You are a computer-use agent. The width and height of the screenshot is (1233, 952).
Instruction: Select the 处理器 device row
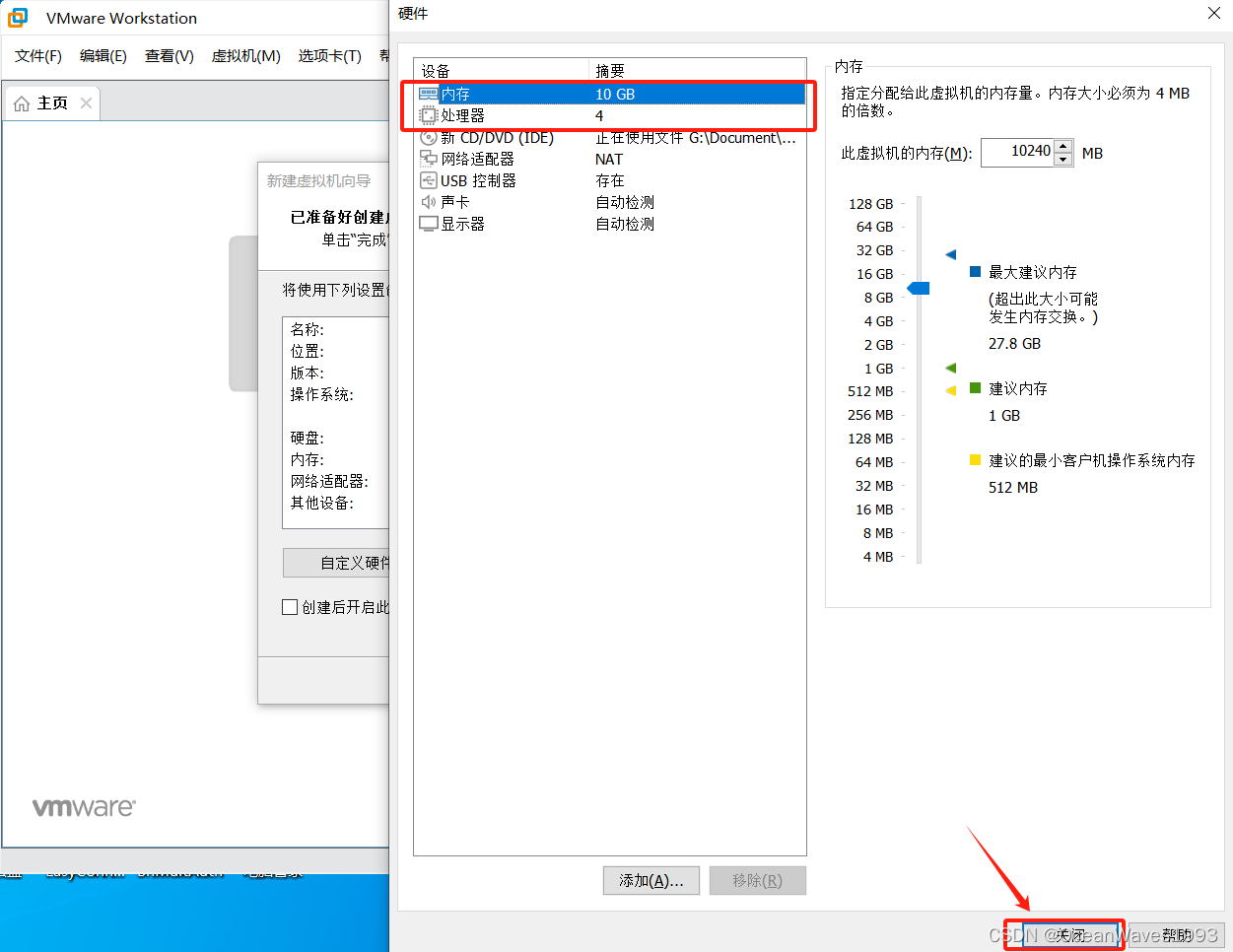click(611, 115)
